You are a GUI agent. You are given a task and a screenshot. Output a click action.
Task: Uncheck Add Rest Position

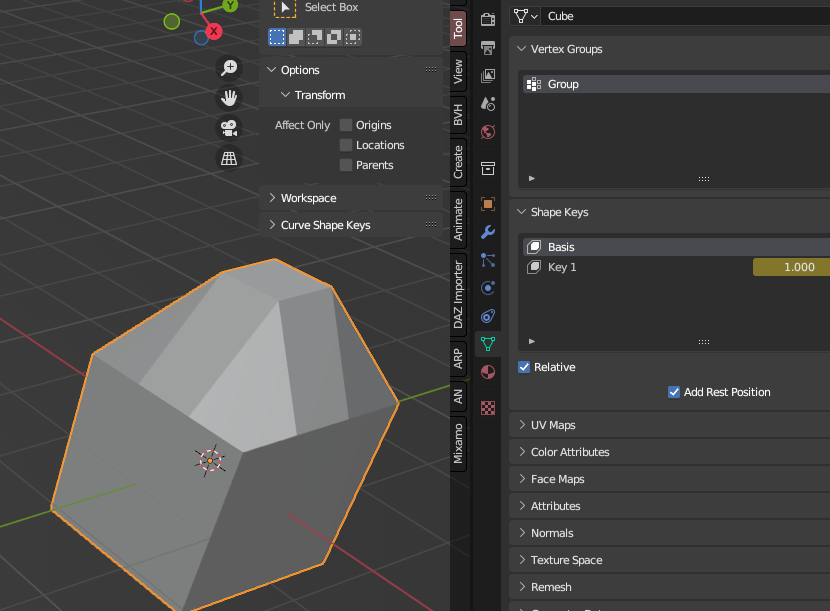pos(673,392)
